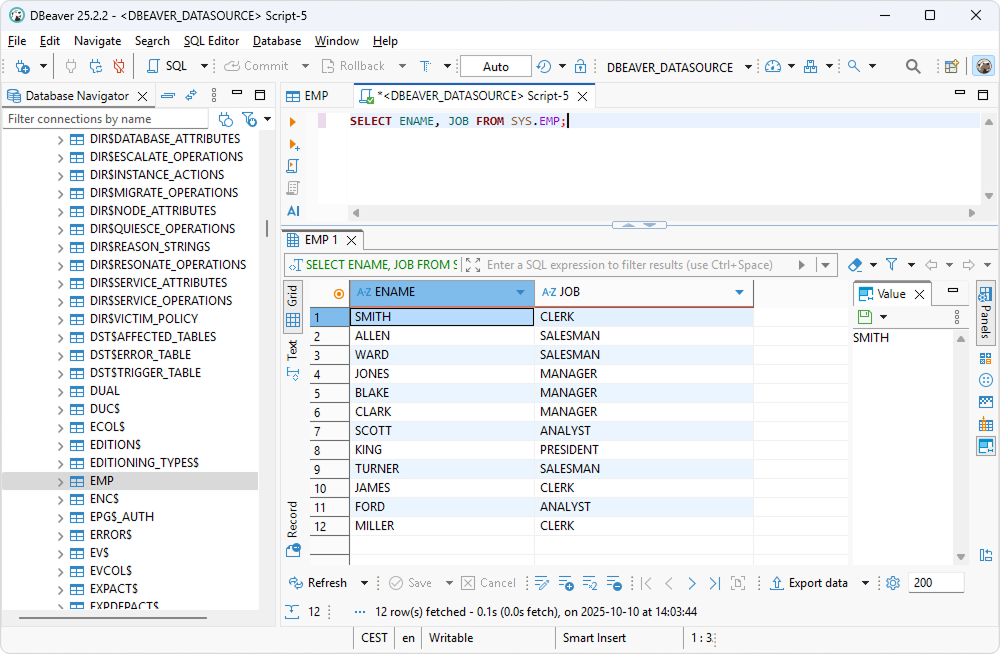Open the AI assistant in the SQL editor sidebar

[x=291, y=211]
